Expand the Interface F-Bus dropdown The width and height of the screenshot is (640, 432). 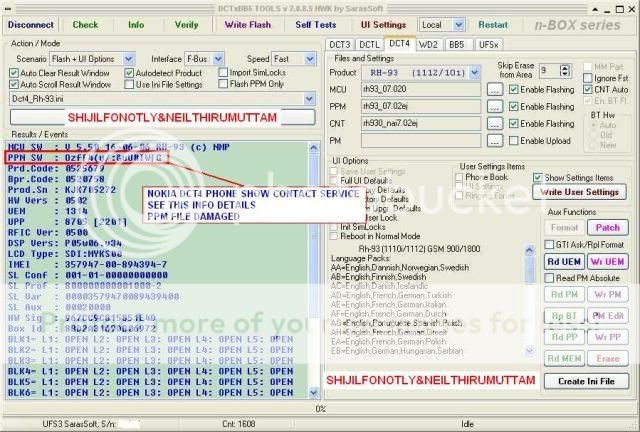[218, 59]
